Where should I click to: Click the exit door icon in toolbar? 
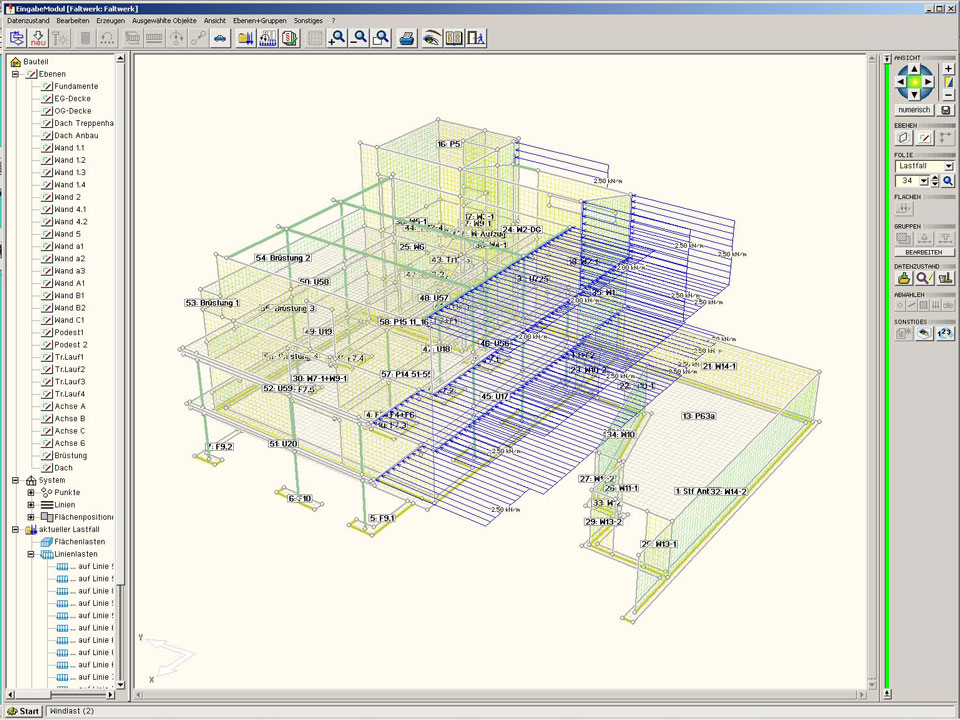click(x=477, y=38)
